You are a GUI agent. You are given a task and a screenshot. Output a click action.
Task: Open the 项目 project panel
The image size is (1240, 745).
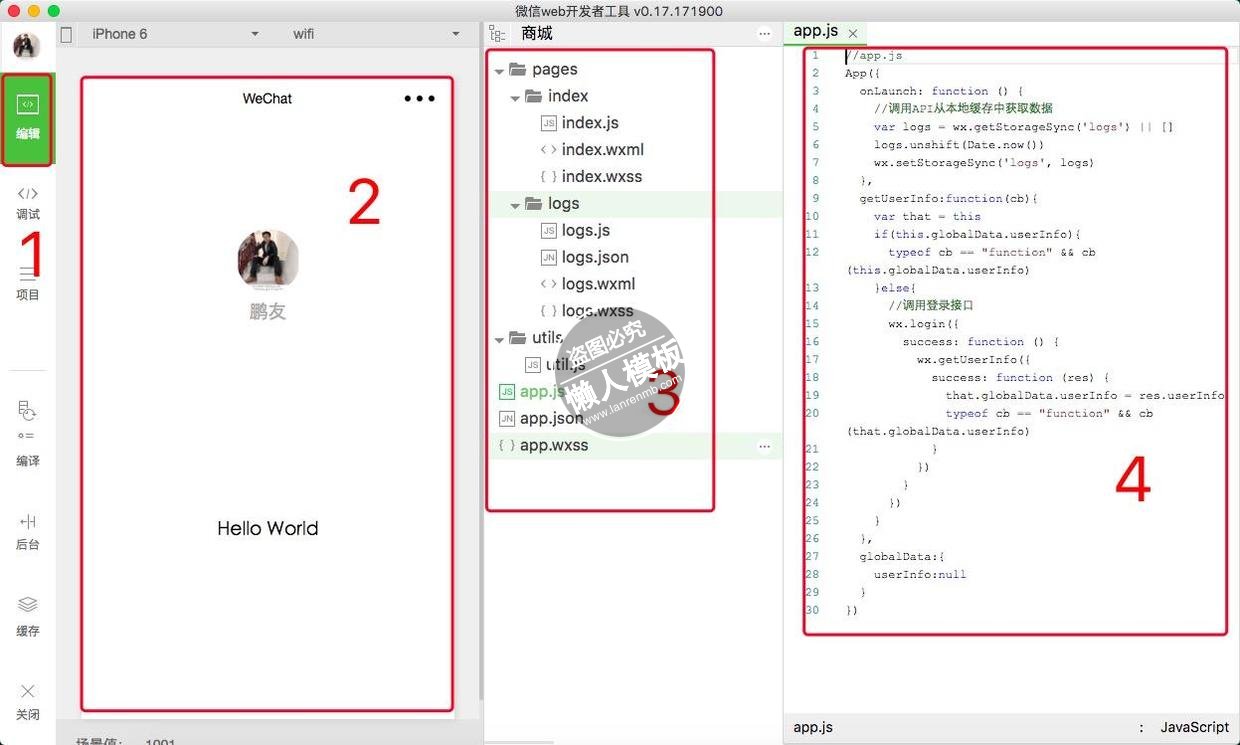28,283
